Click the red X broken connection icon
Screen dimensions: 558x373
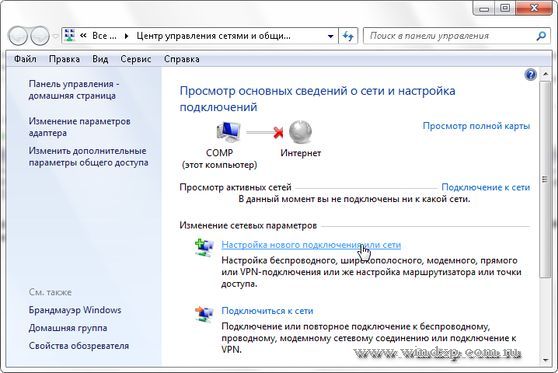(278, 132)
